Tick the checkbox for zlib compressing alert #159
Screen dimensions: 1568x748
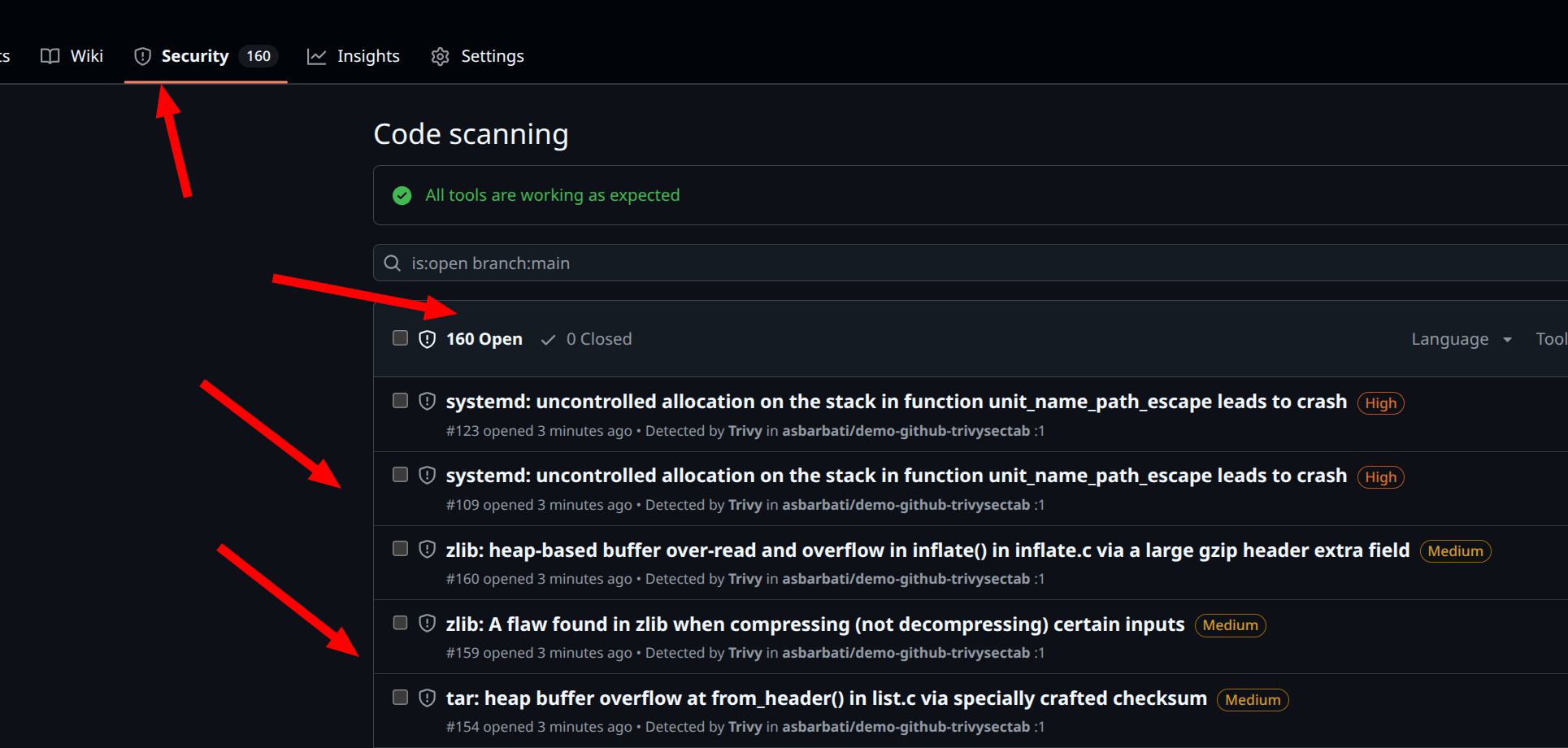coord(400,623)
